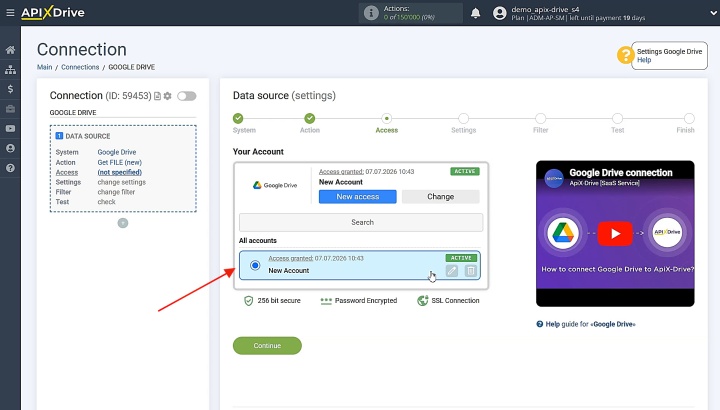
Task: Go to the Action step
Action: pos(310,124)
